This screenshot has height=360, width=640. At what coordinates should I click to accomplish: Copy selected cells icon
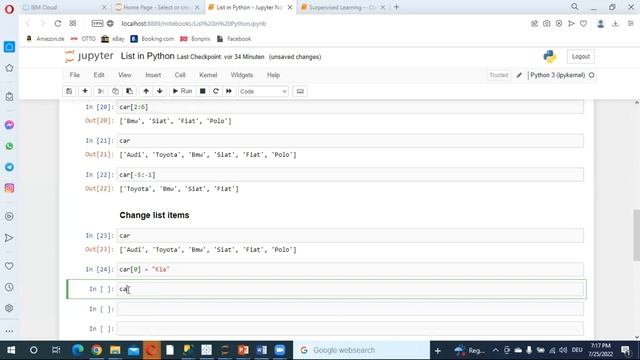pyautogui.click(x=115, y=91)
